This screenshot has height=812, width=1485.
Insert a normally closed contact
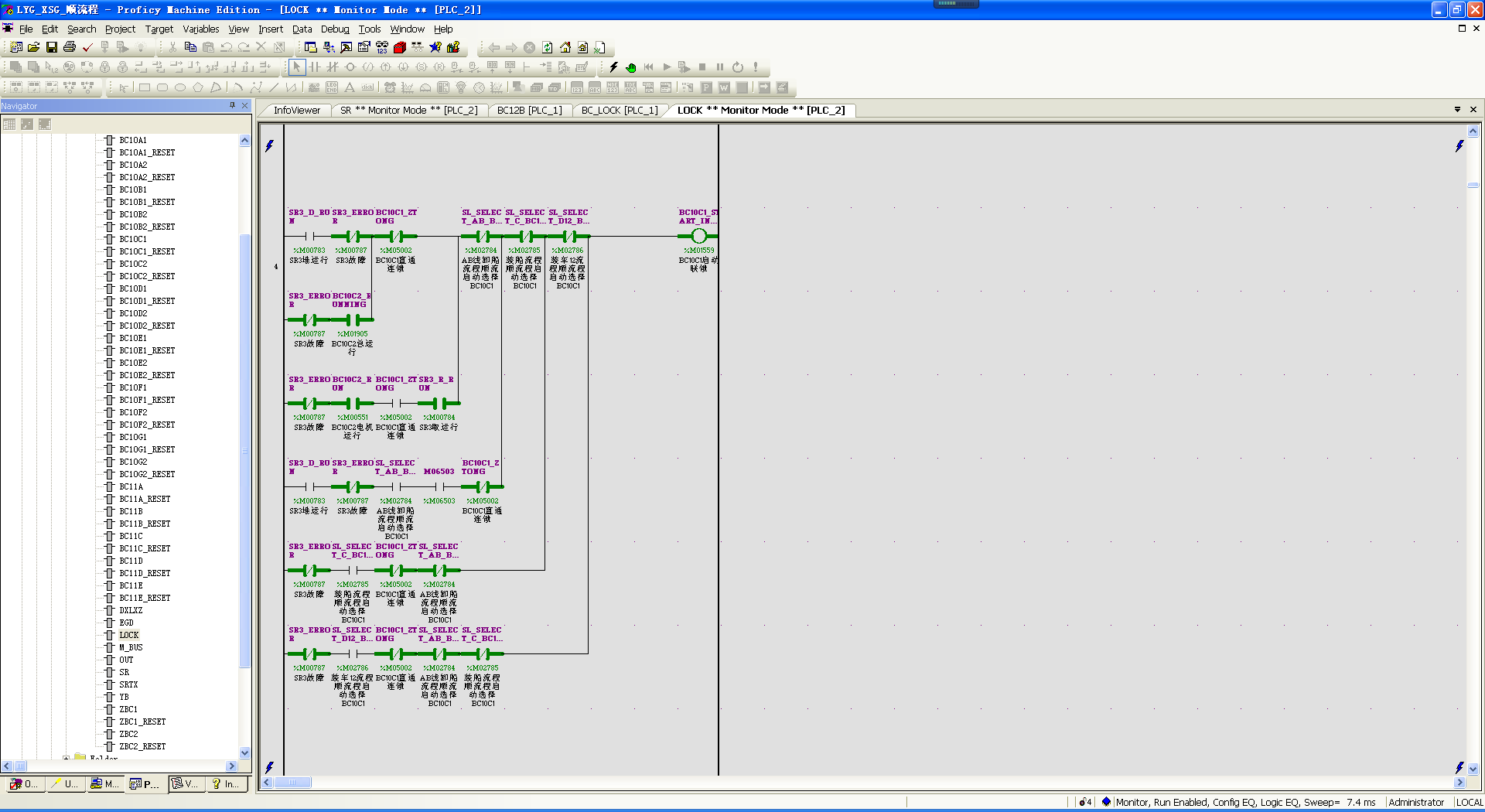pyautogui.click(x=333, y=67)
